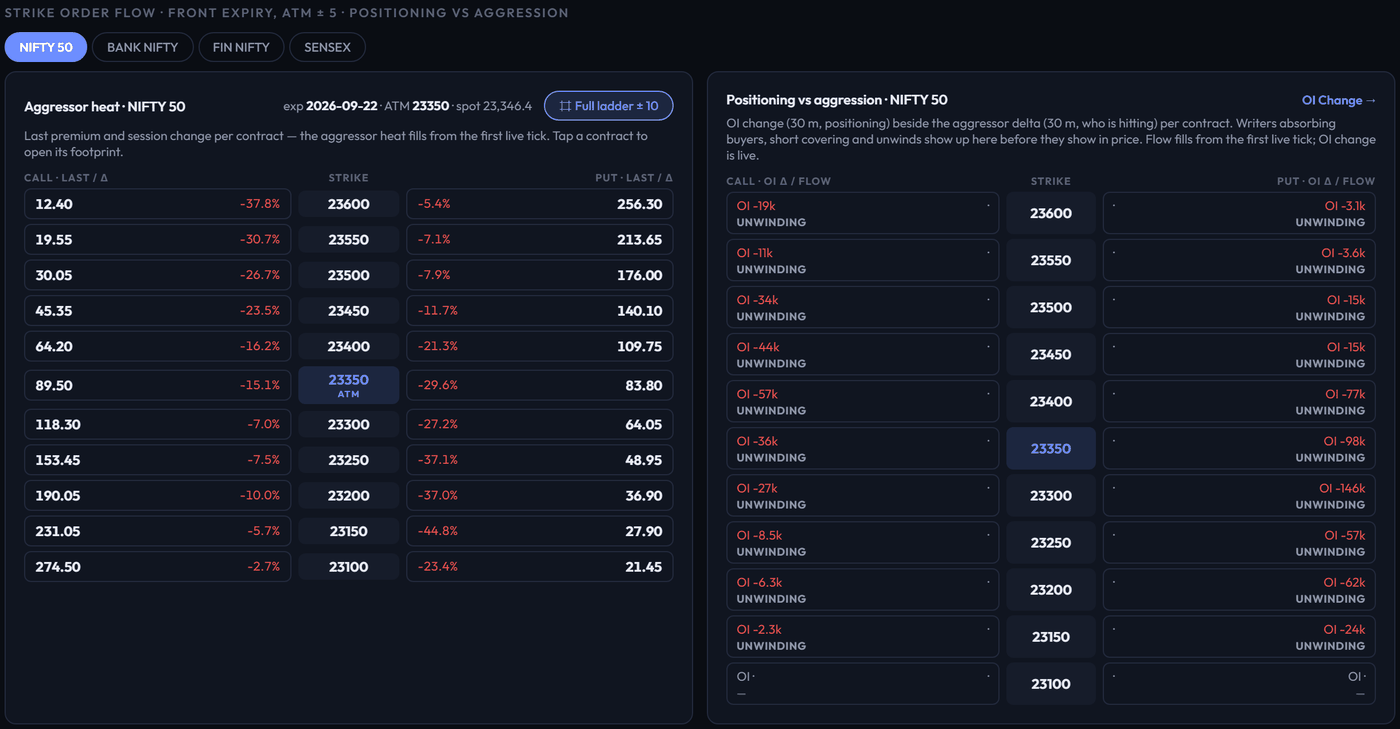This screenshot has width=1400, height=729.
Task: Tap the call contract priced 153.45
Action: (158, 460)
